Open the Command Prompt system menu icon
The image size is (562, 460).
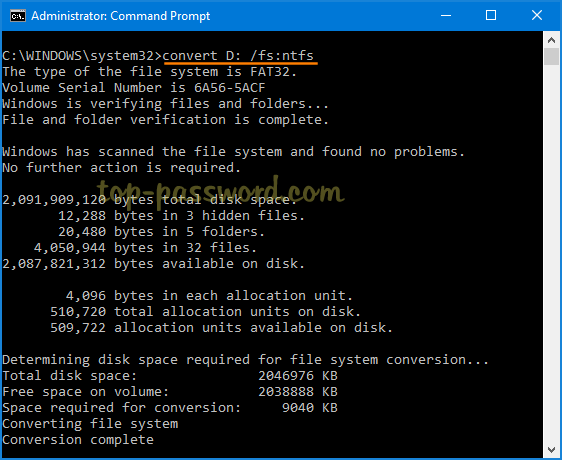18,16
